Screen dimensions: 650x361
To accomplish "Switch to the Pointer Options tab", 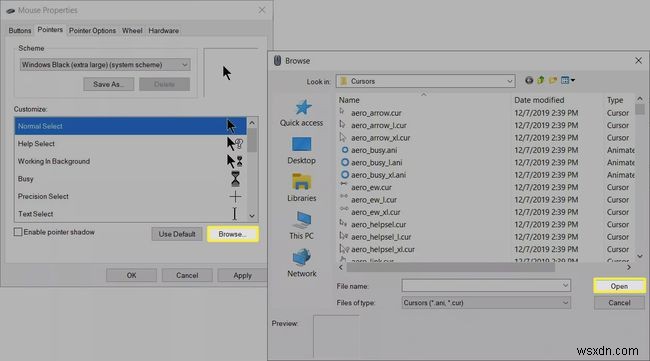I will 92,31.
